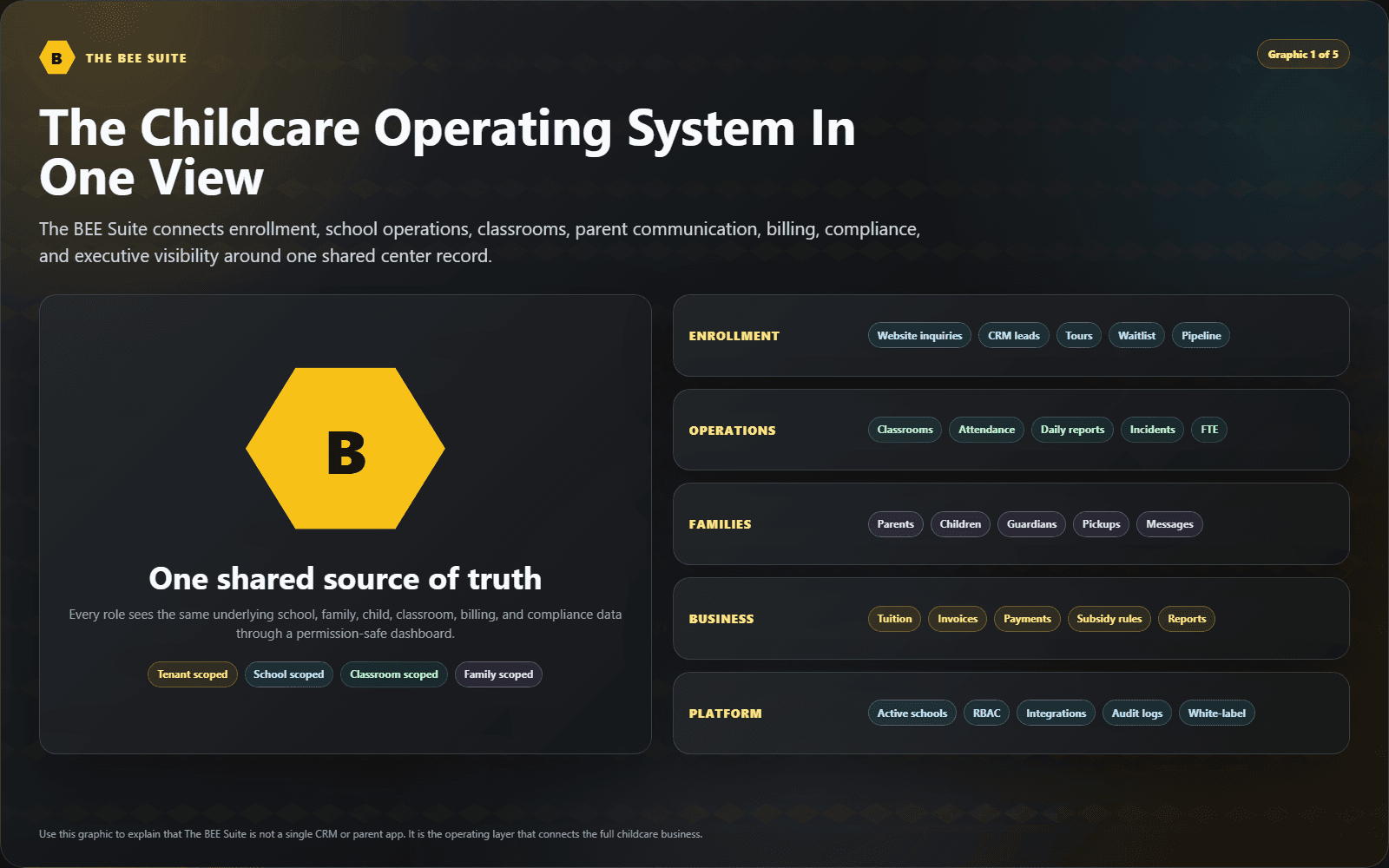Click the PLATFORM section label

(726, 713)
